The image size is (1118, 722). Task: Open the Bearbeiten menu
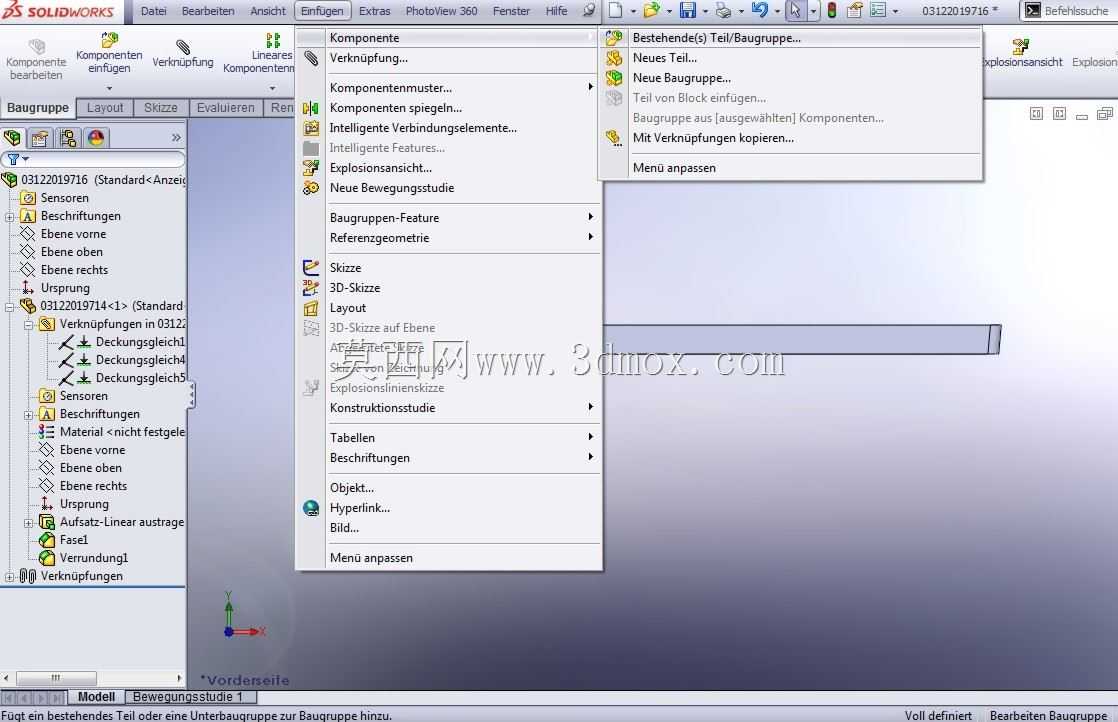click(208, 11)
